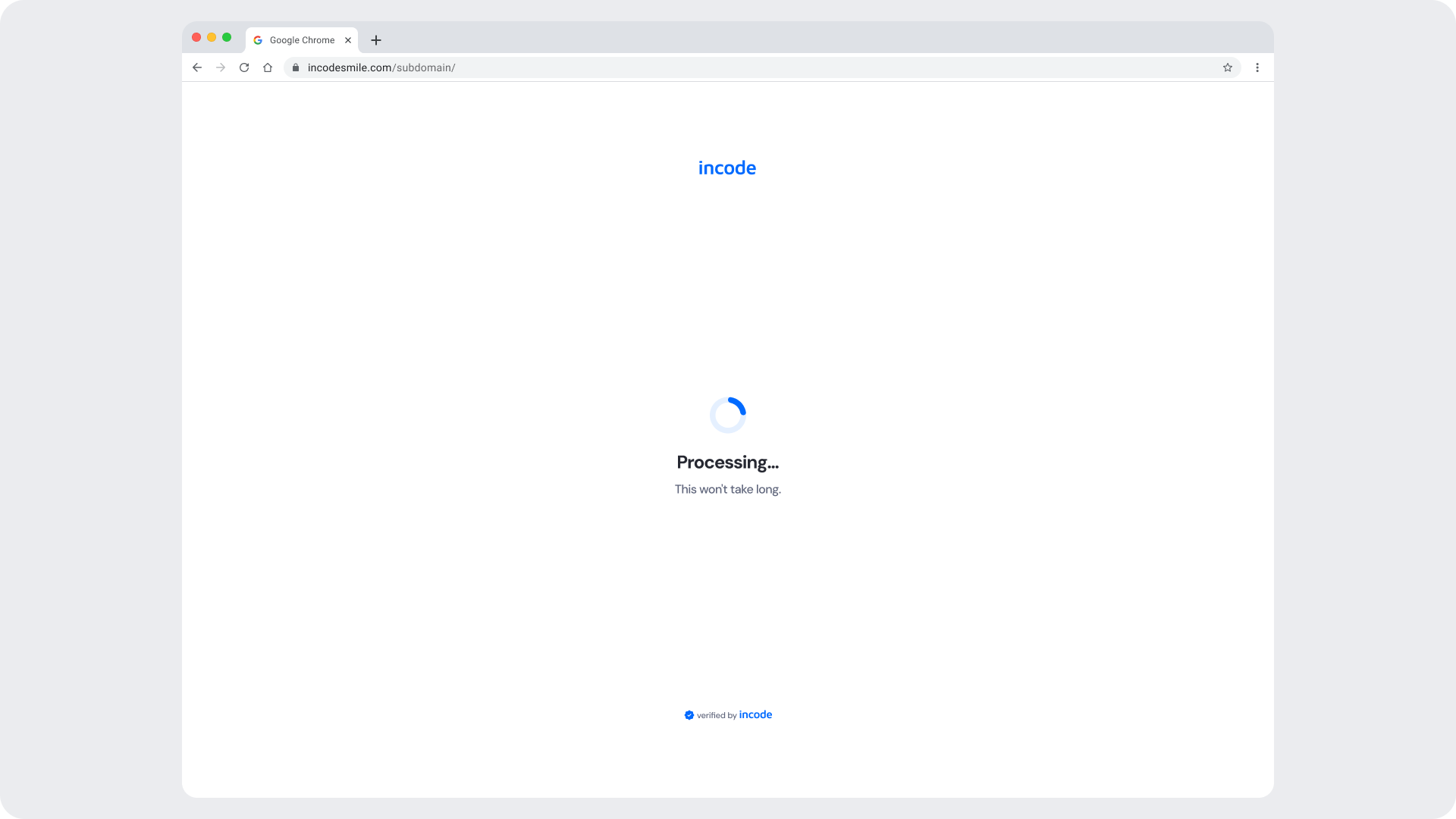1456x819 pixels.
Task: Open the incode link in footer
Action: 755,714
